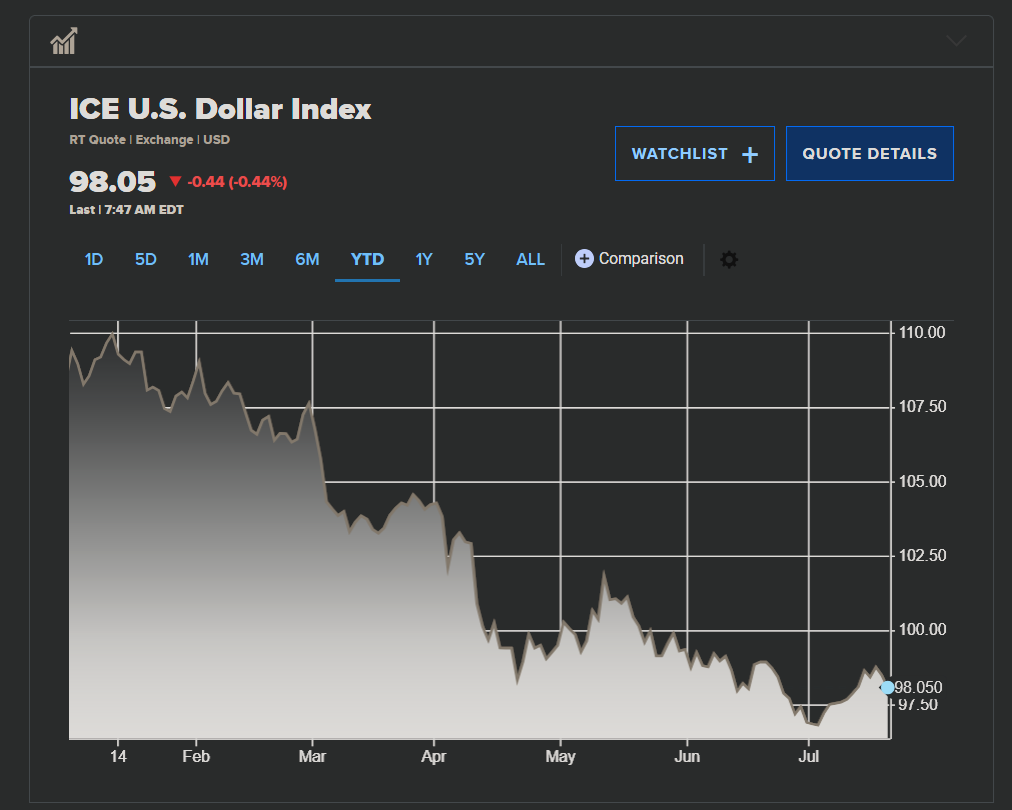
Task: Click the Comparison label text
Action: (x=641, y=259)
